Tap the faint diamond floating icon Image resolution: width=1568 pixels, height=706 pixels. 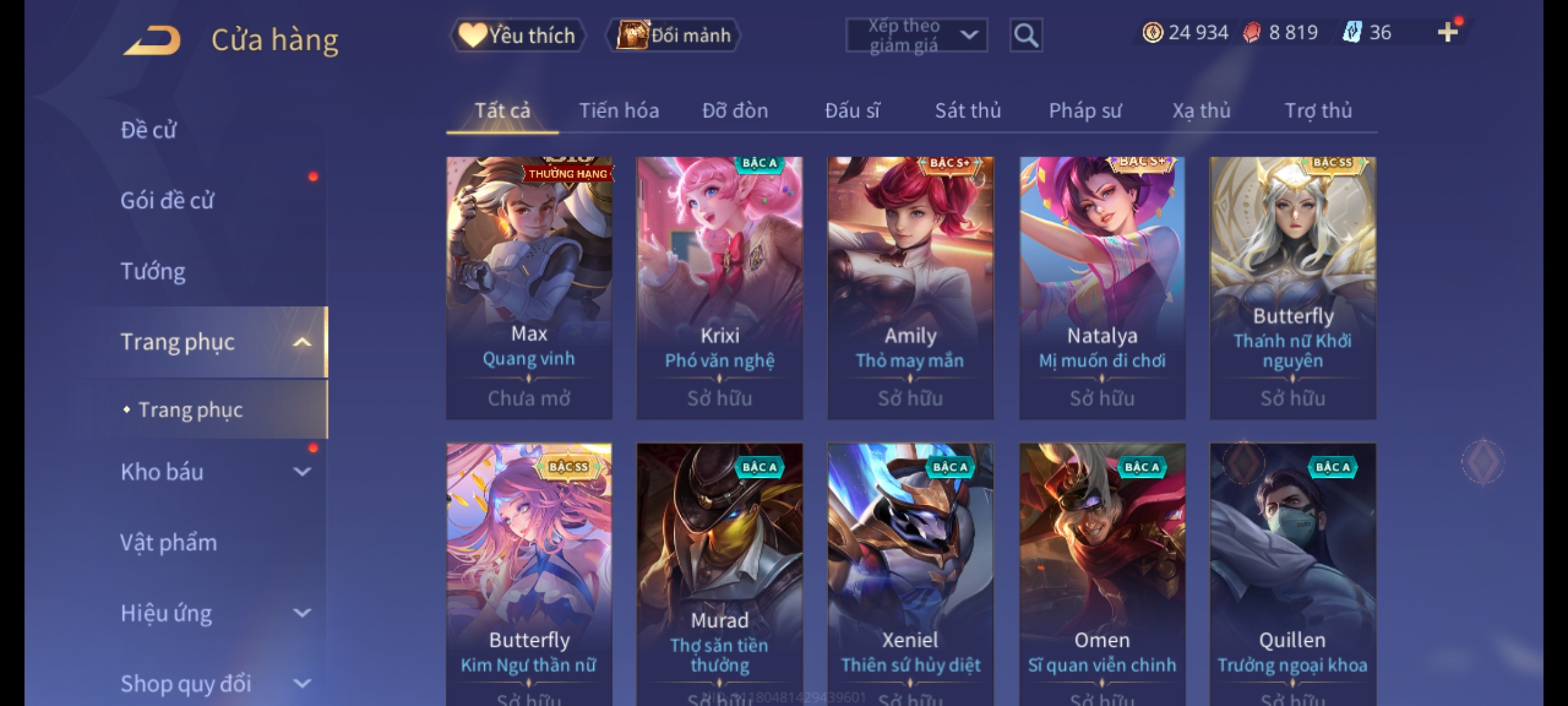[x=1483, y=462]
